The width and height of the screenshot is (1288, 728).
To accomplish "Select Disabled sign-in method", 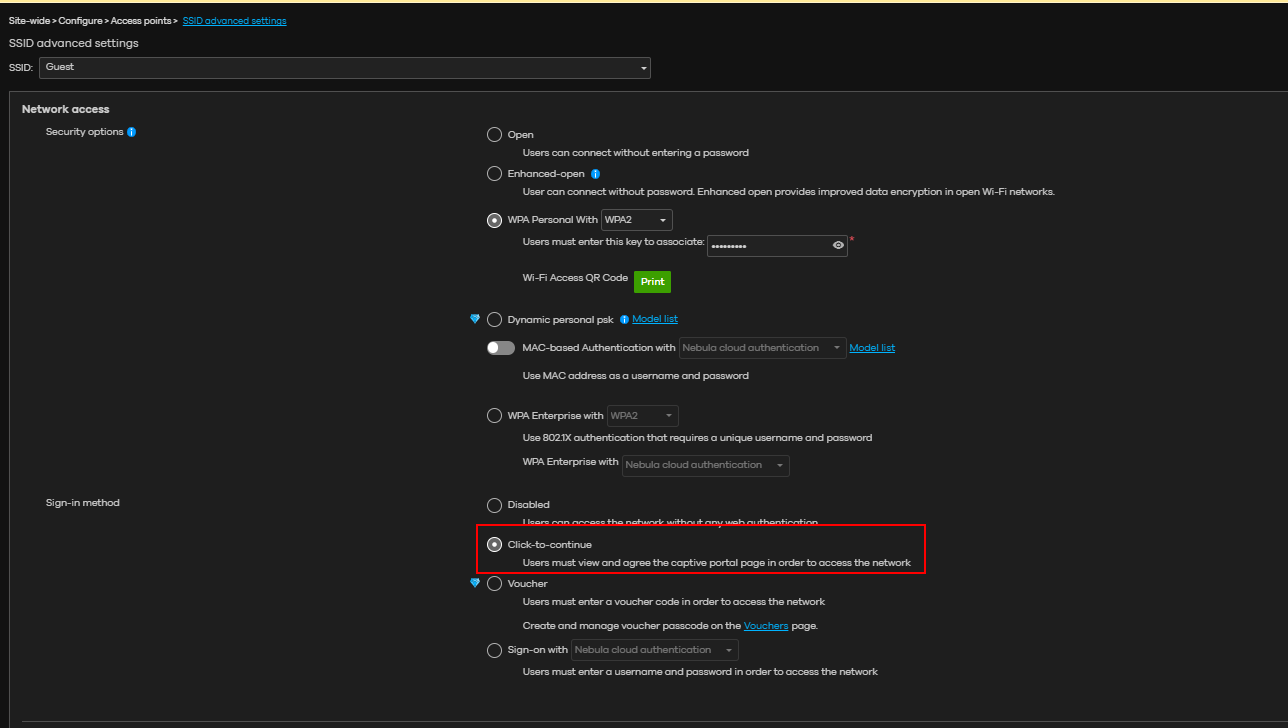I will 494,505.
